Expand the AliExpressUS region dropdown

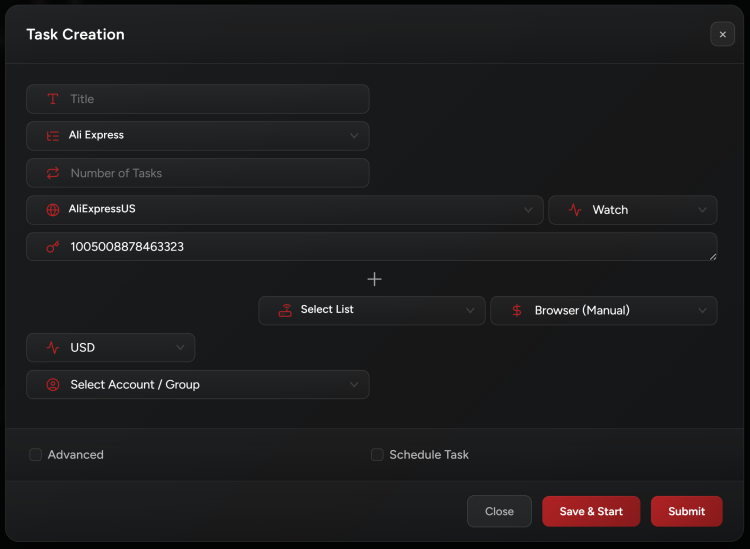[285, 210]
